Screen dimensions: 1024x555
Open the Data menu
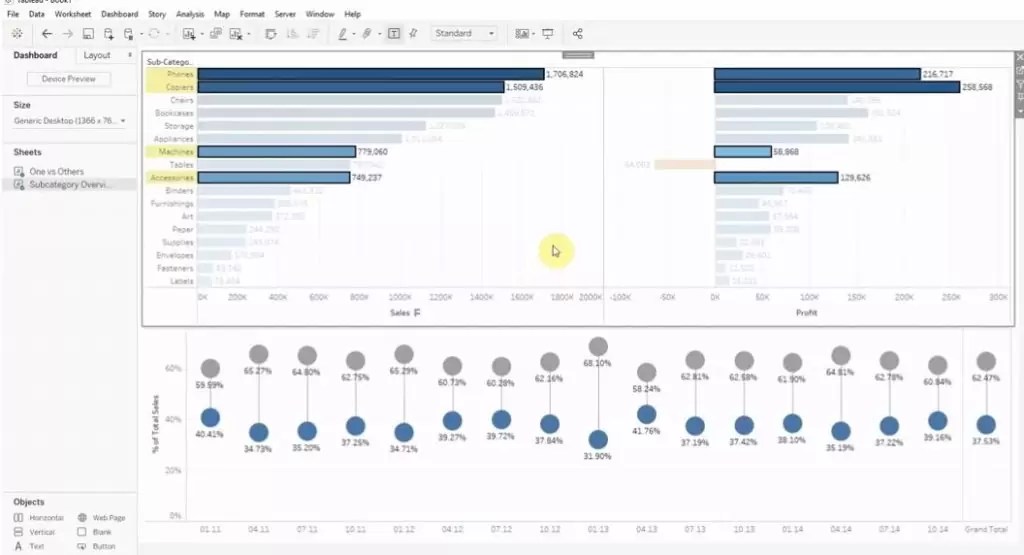tap(37, 14)
